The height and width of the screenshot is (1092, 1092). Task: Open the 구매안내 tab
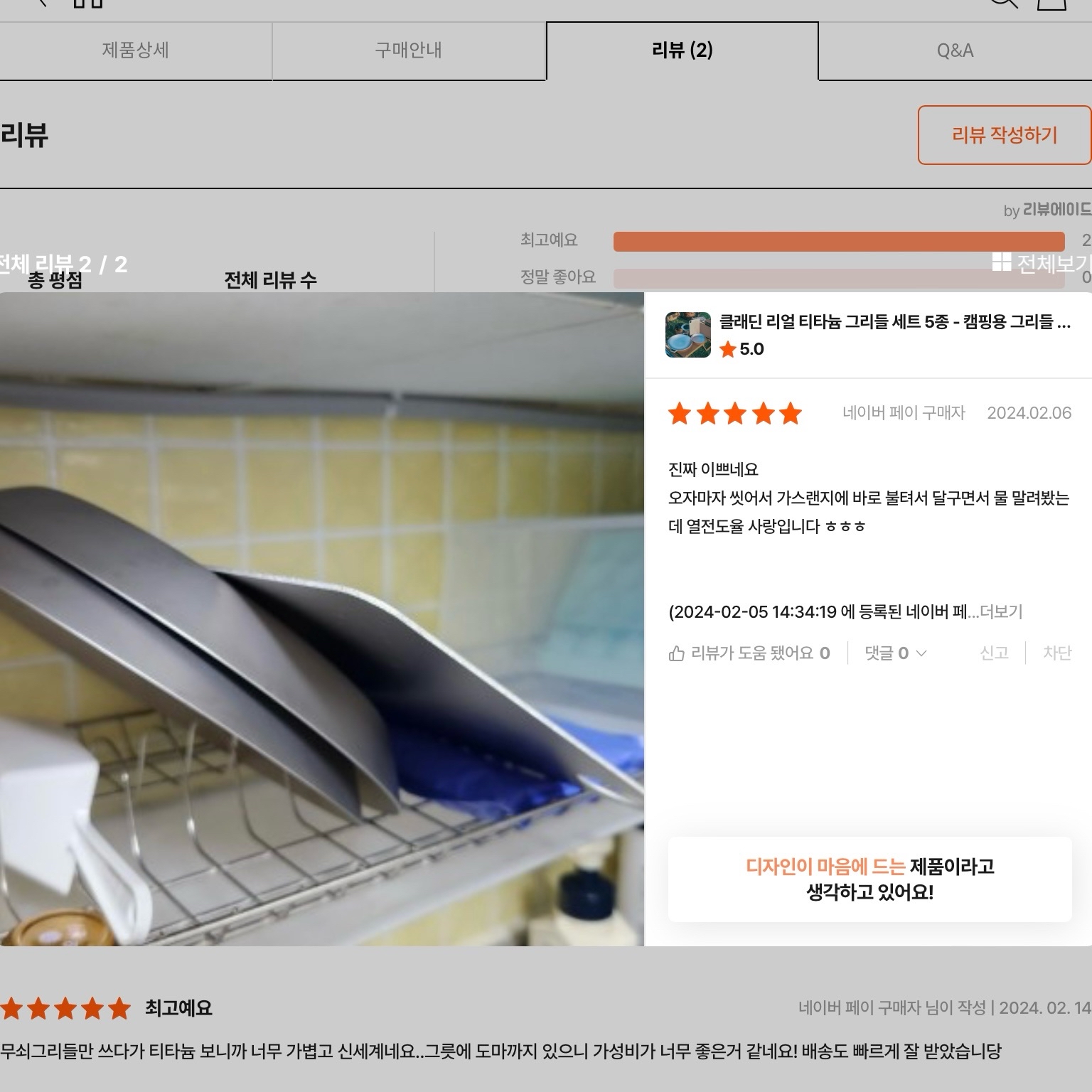point(409,50)
